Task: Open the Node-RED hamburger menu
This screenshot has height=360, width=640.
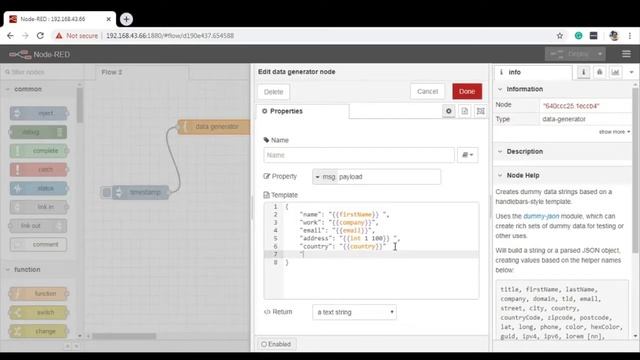Action: (x=626, y=54)
